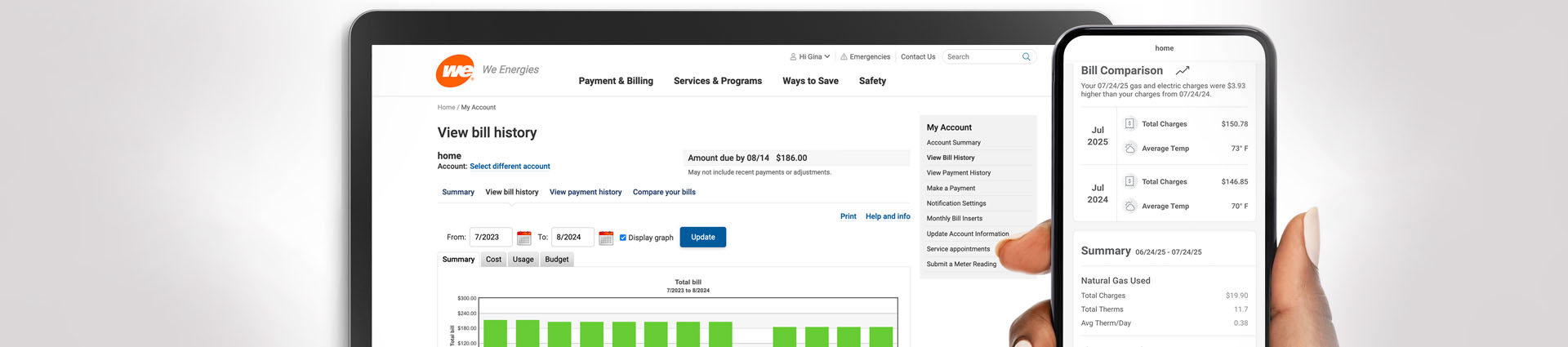Switch to the Summary link tab
The height and width of the screenshot is (347, 1568).
point(458,192)
